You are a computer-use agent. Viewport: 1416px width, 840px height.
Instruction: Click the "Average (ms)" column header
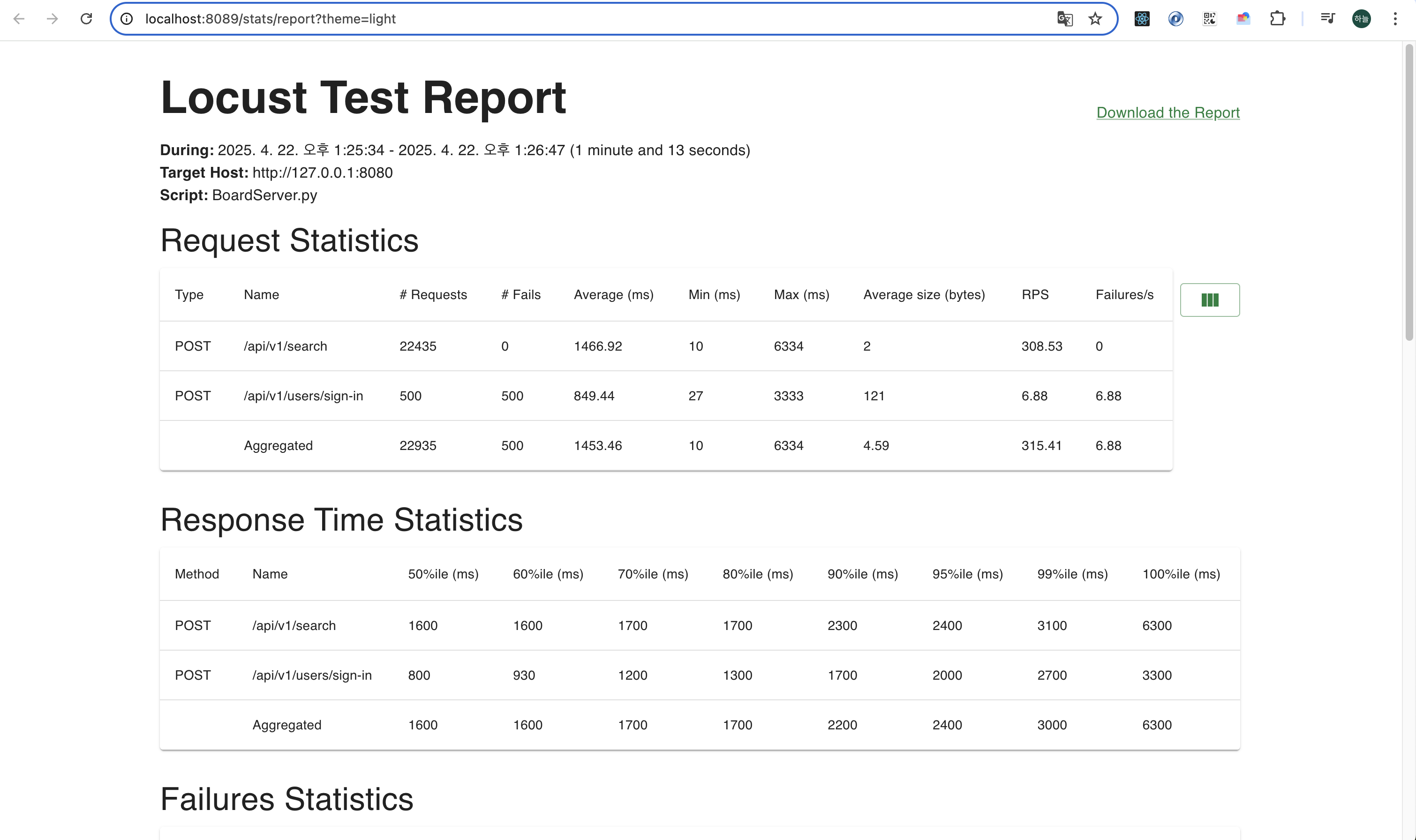pos(614,295)
